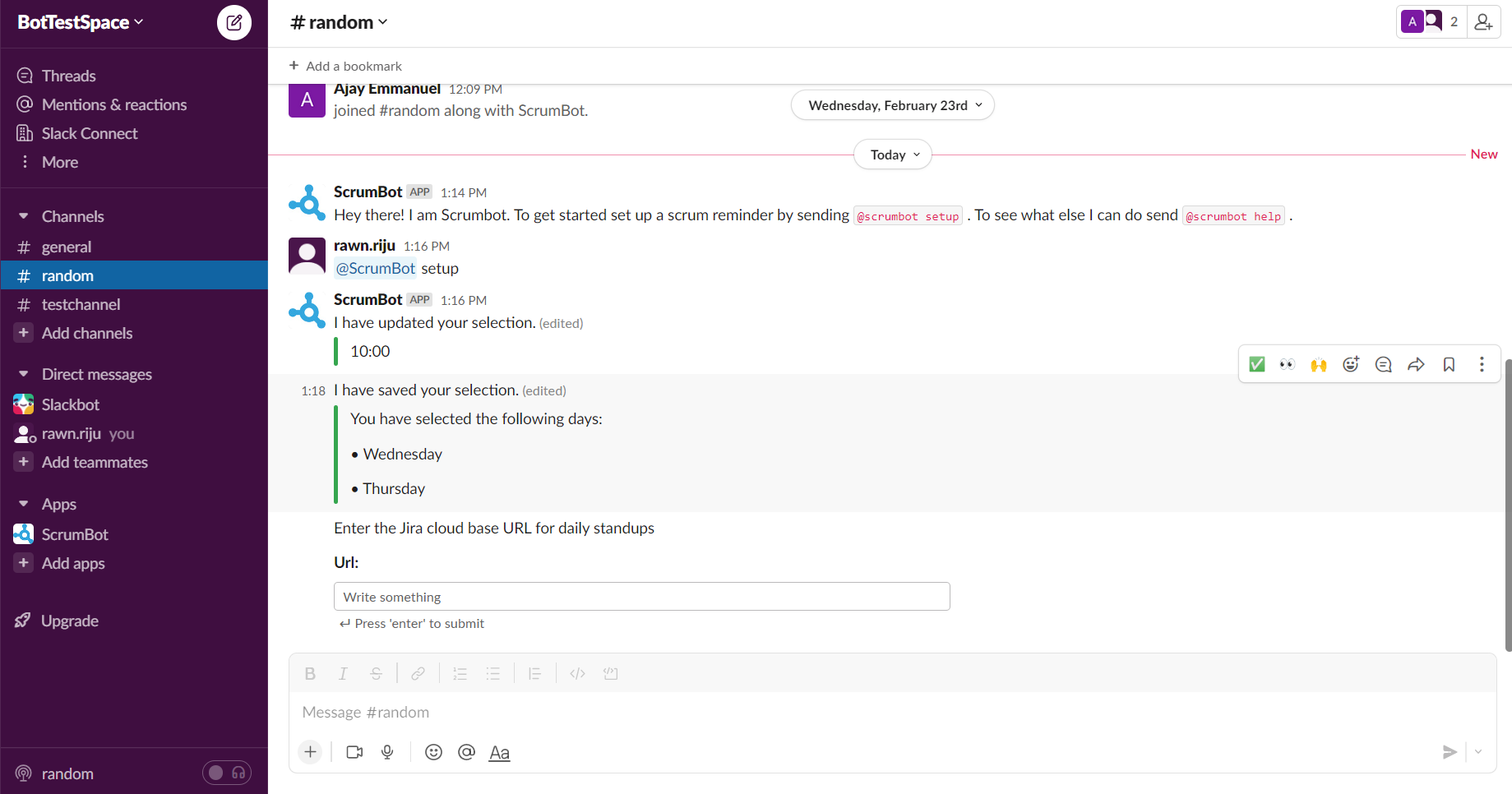Collapse the Channels section
The width and height of the screenshot is (1512, 794).
[x=24, y=216]
